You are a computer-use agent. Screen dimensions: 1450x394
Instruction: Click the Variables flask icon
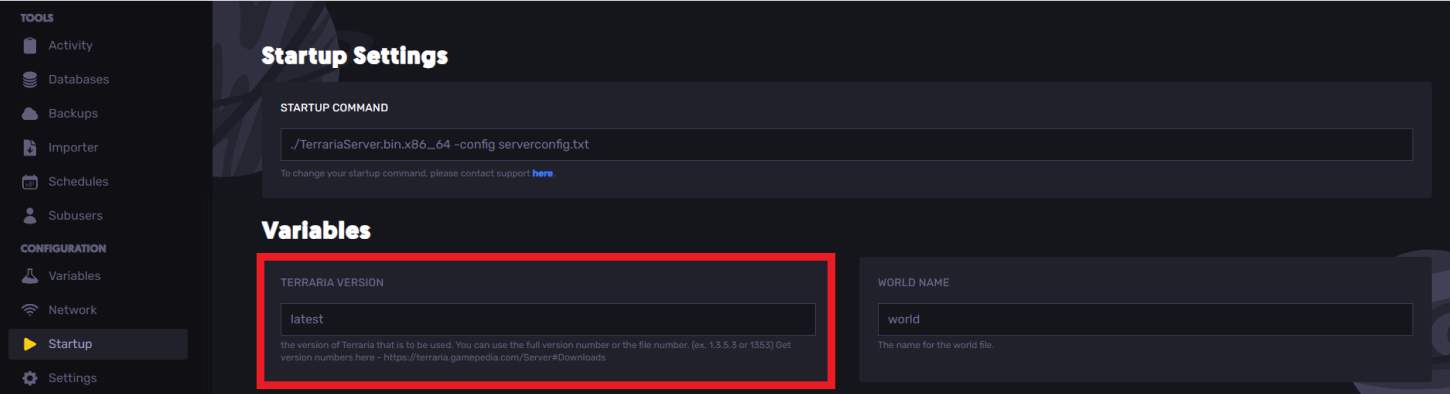[x=29, y=275]
